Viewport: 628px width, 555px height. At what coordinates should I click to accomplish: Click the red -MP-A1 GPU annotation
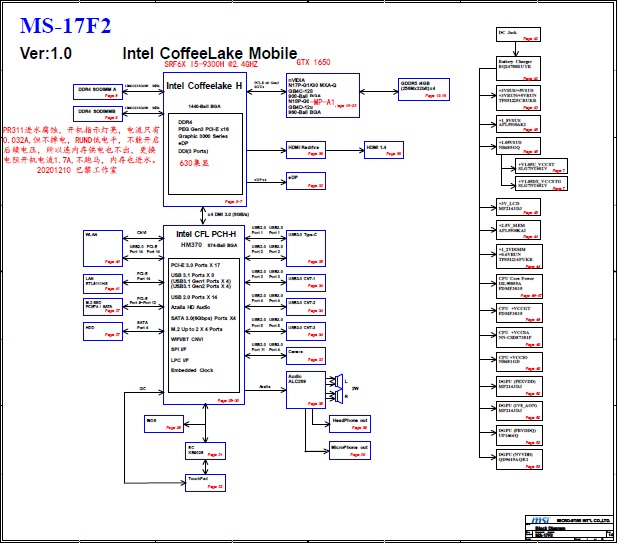[322, 102]
